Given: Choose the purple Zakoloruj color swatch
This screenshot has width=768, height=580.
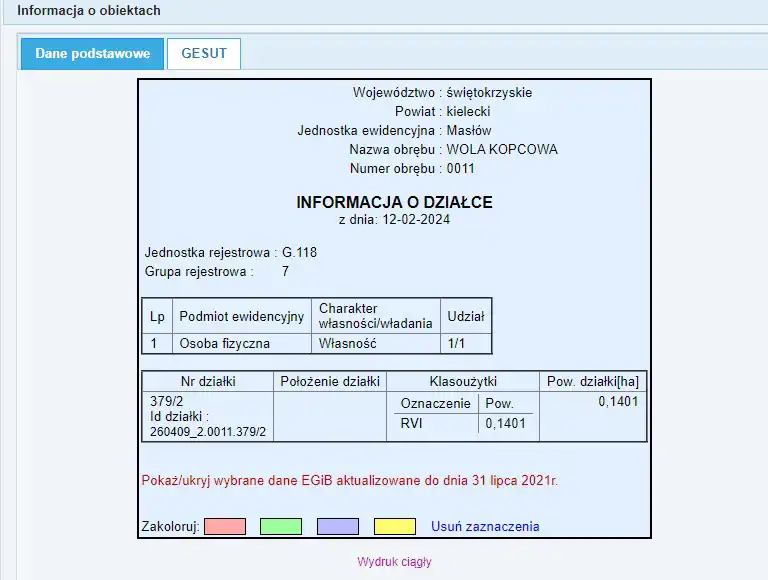Looking at the screenshot, I should [338, 526].
